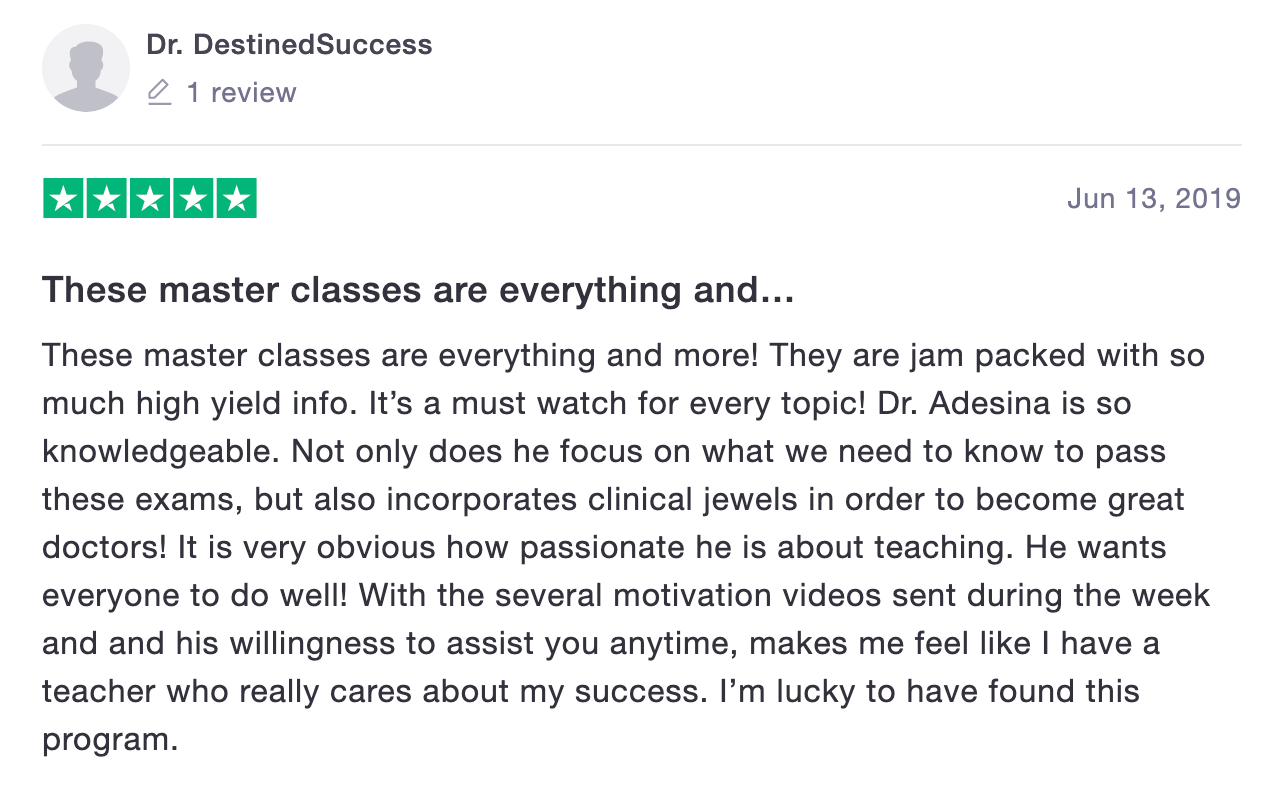
Task: Select the second green star
Action: pos(107,198)
